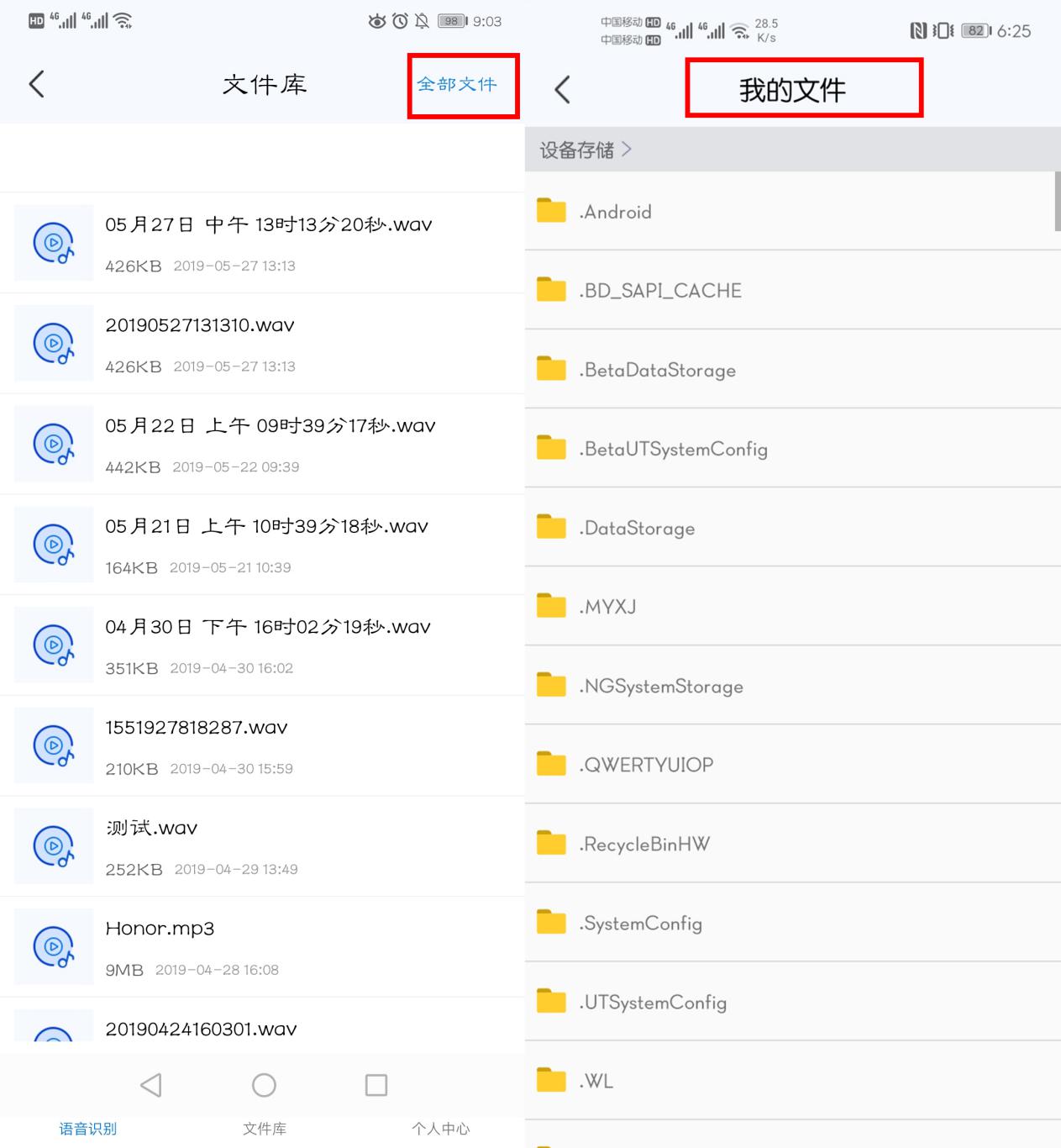Play the 测试.wav audio file icon
Viewport: 1061px width, 1148px height.
coord(53,845)
